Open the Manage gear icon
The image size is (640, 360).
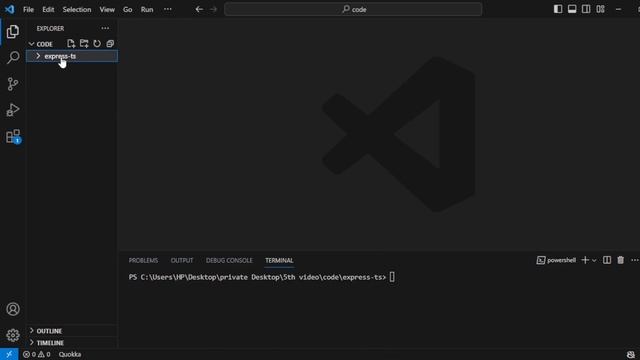pos(13,335)
